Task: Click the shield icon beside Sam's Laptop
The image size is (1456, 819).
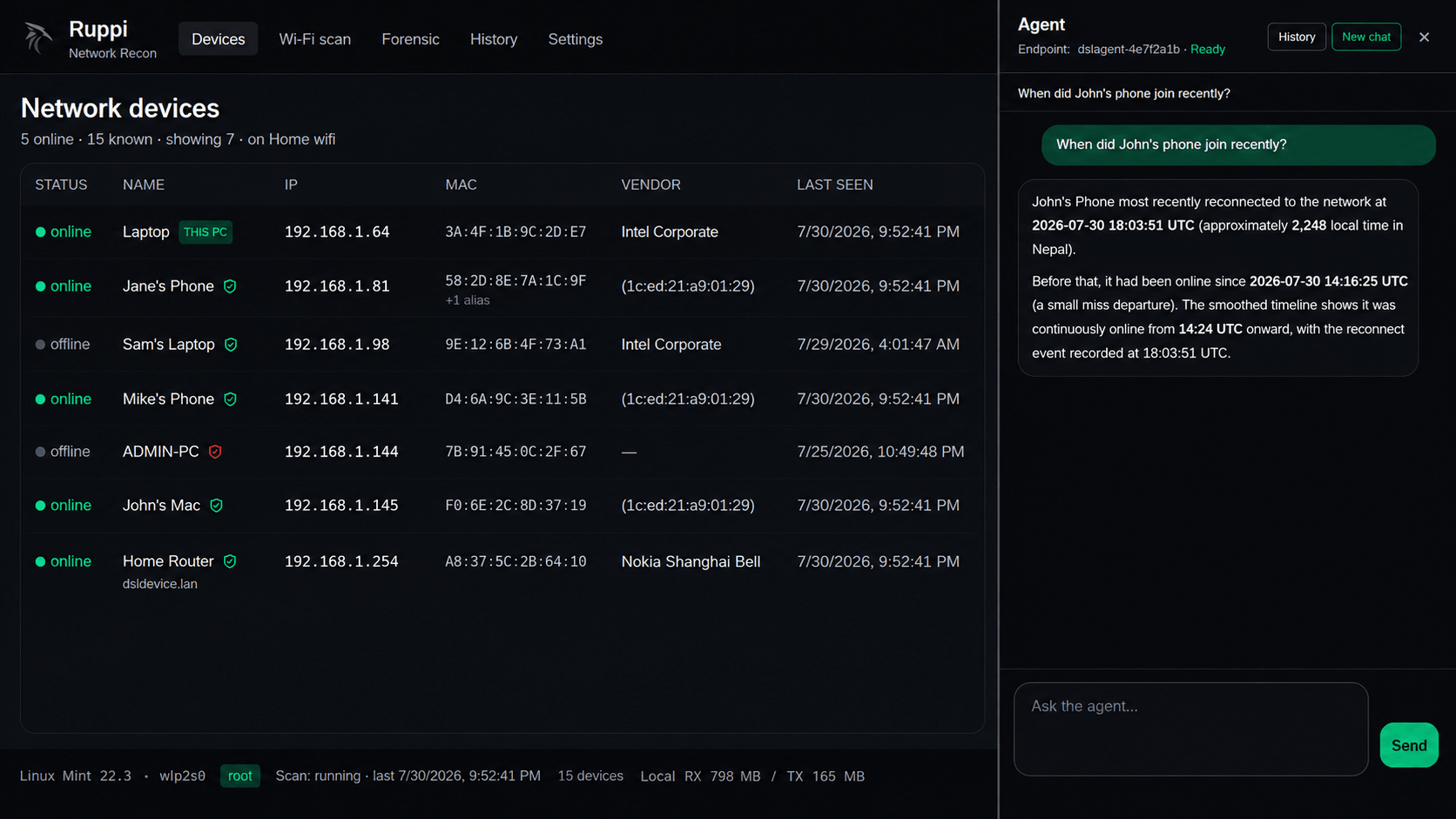Action: pos(231,345)
